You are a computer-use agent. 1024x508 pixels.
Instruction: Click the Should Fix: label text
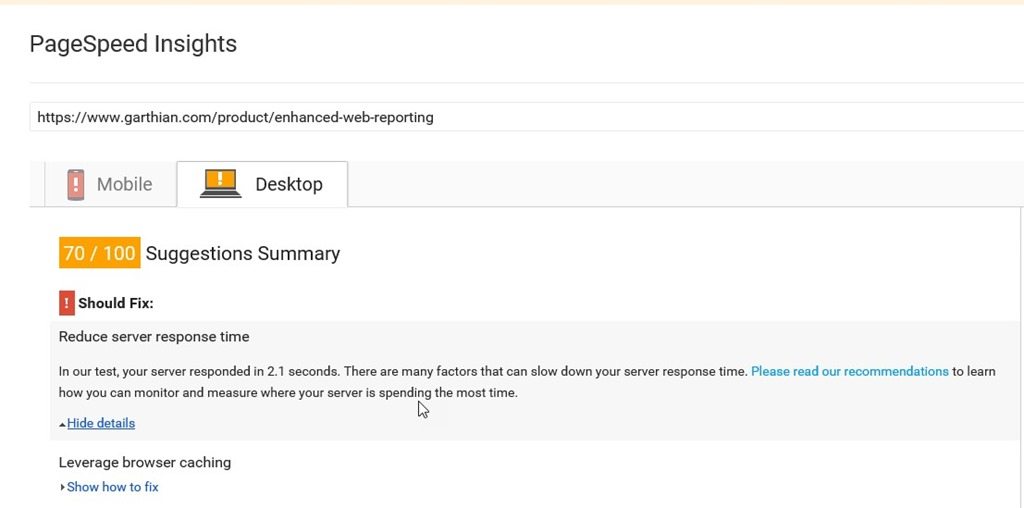(116, 304)
